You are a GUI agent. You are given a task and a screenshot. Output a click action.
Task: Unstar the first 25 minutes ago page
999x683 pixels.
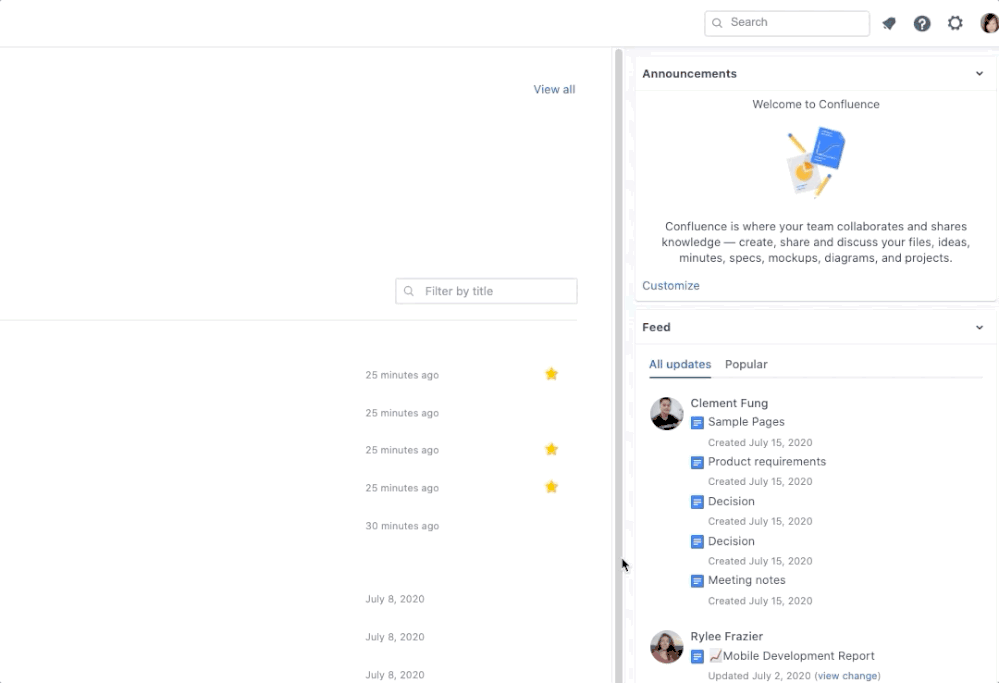[552, 374]
